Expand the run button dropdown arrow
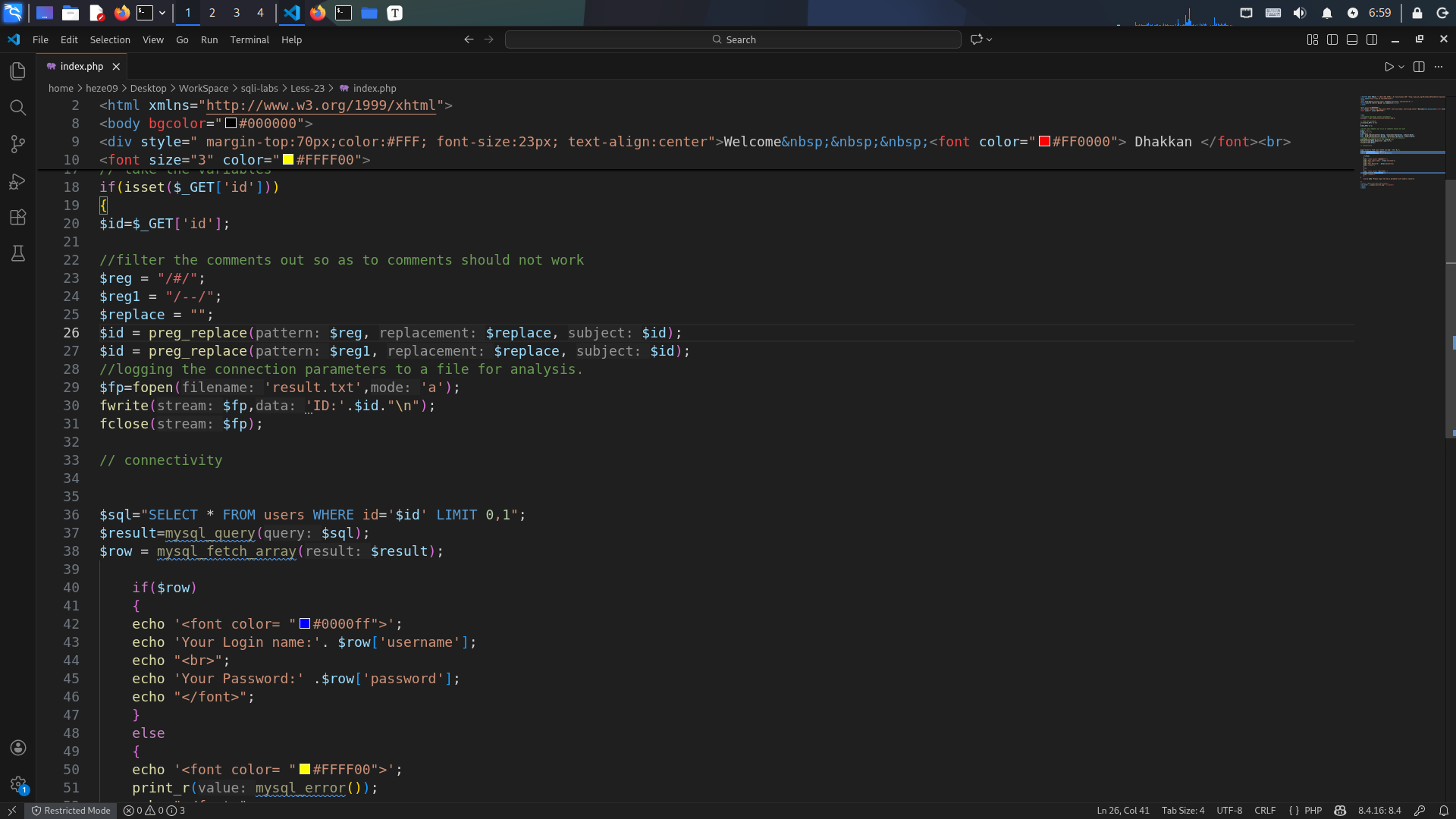 pos(1401,67)
